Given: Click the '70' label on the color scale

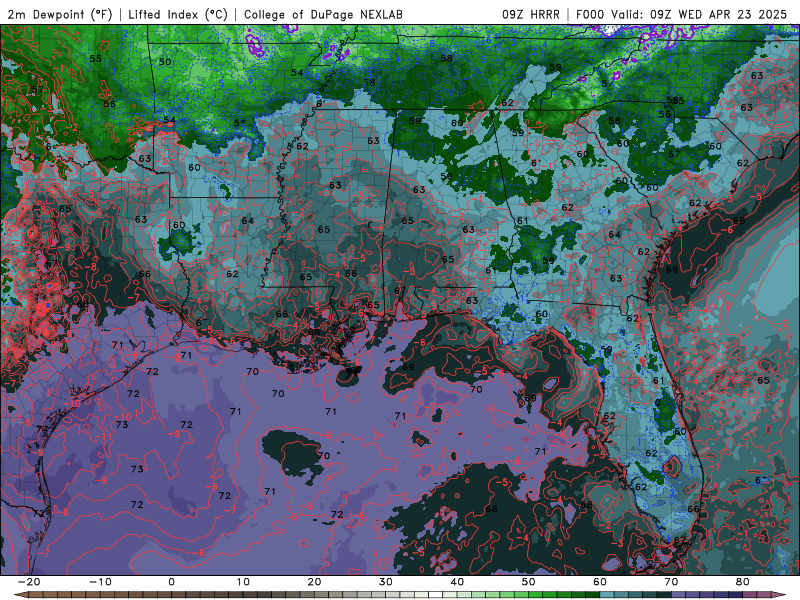Looking at the screenshot, I should (671, 582).
